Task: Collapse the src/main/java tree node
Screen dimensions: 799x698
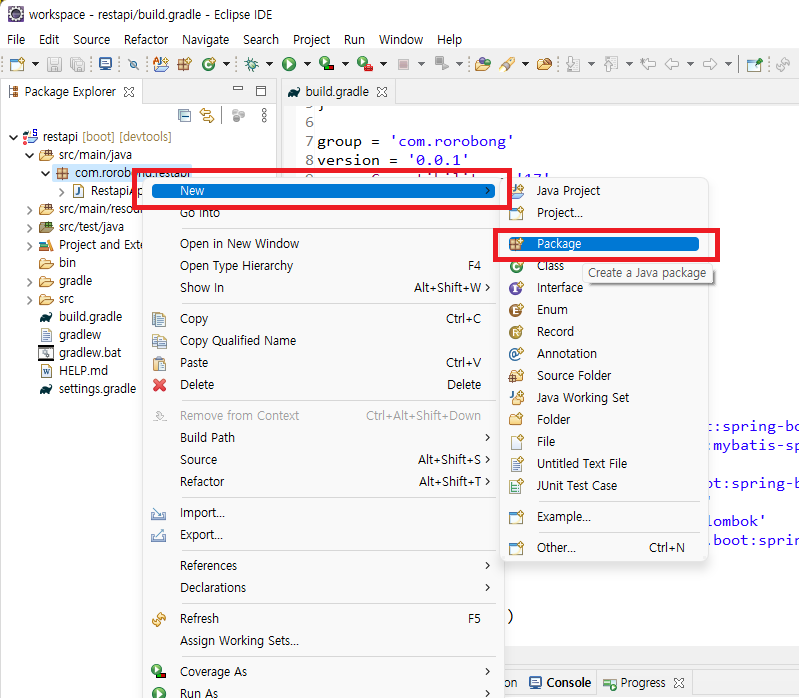Action: point(30,155)
